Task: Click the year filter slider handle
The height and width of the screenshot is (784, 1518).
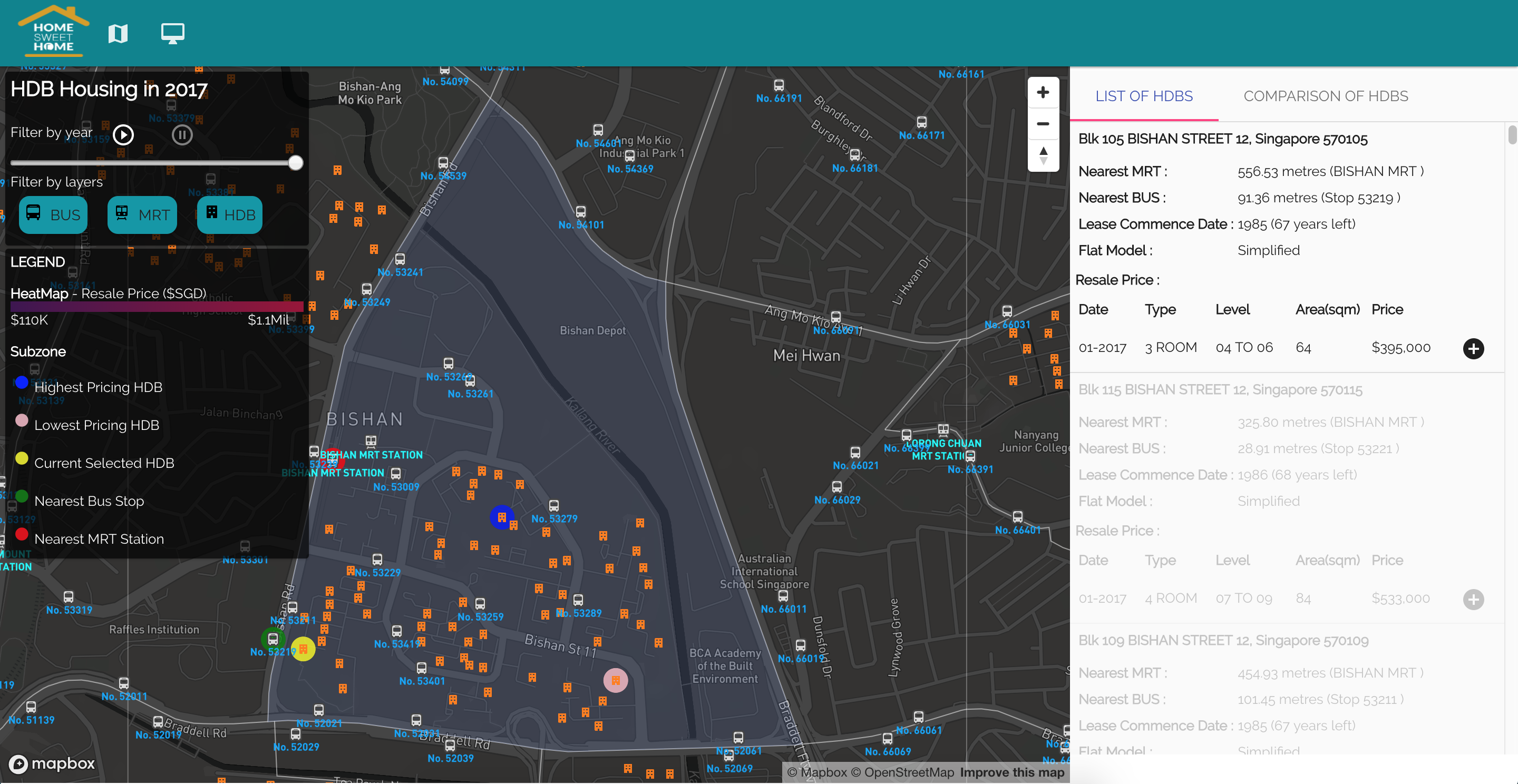Action: point(296,163)
